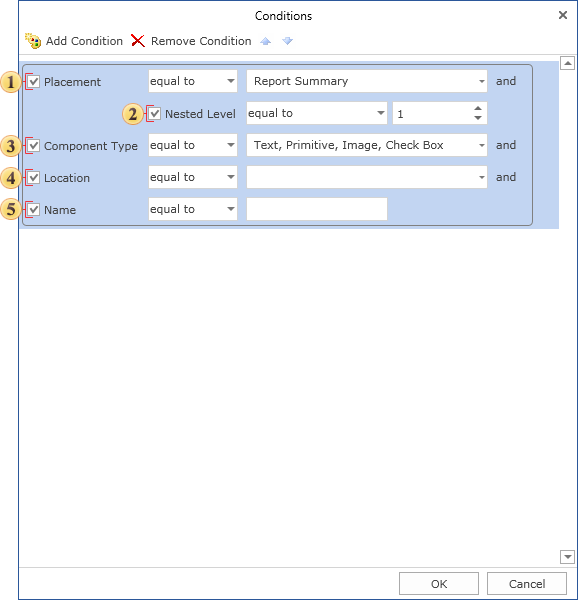Viewport: 578px width, 600px height.
Task: Toggle the Name condition checkbox
Action: click(x=34, y=210)
